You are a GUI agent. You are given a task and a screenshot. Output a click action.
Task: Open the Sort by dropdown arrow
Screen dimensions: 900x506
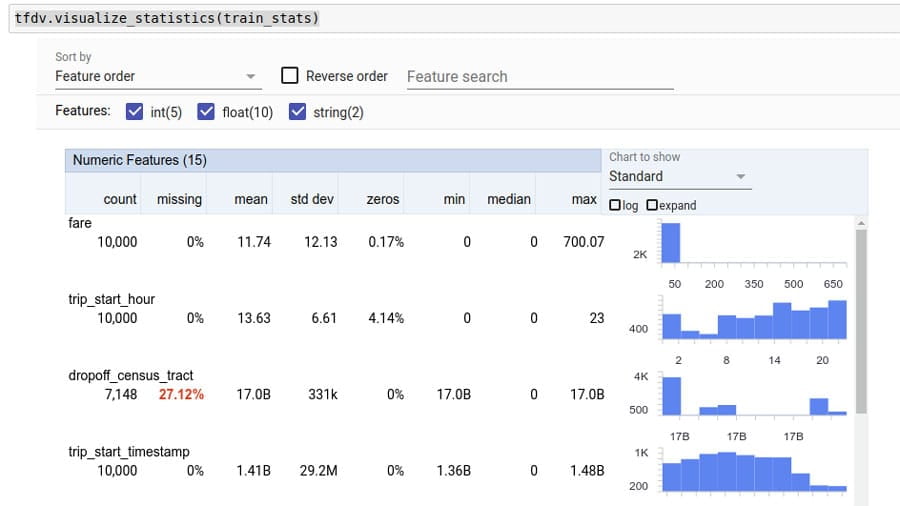point(251,77)
